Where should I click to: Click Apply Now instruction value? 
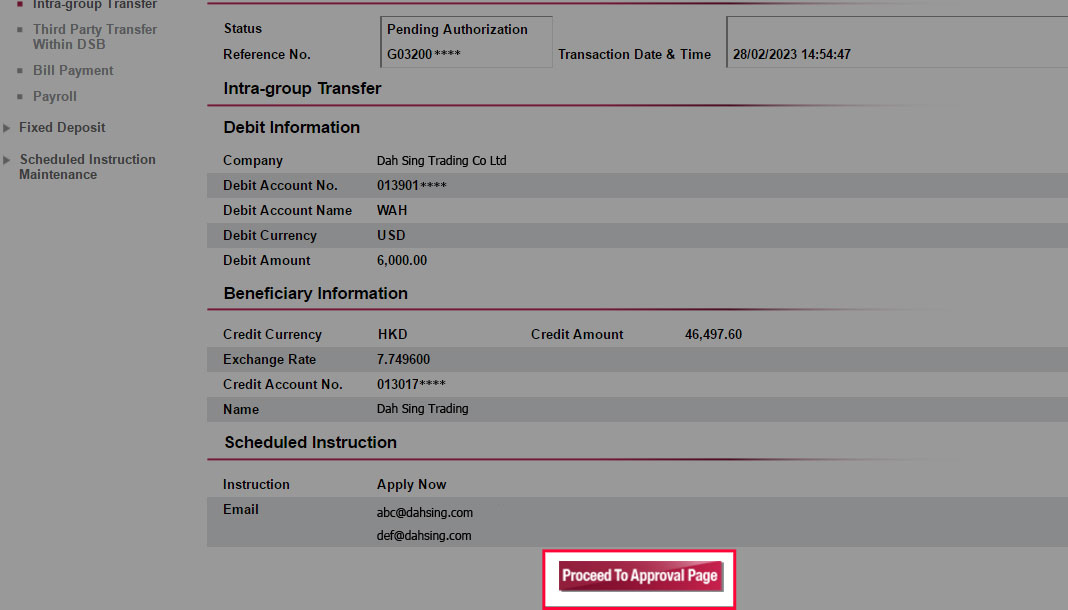tap(411, 485)
